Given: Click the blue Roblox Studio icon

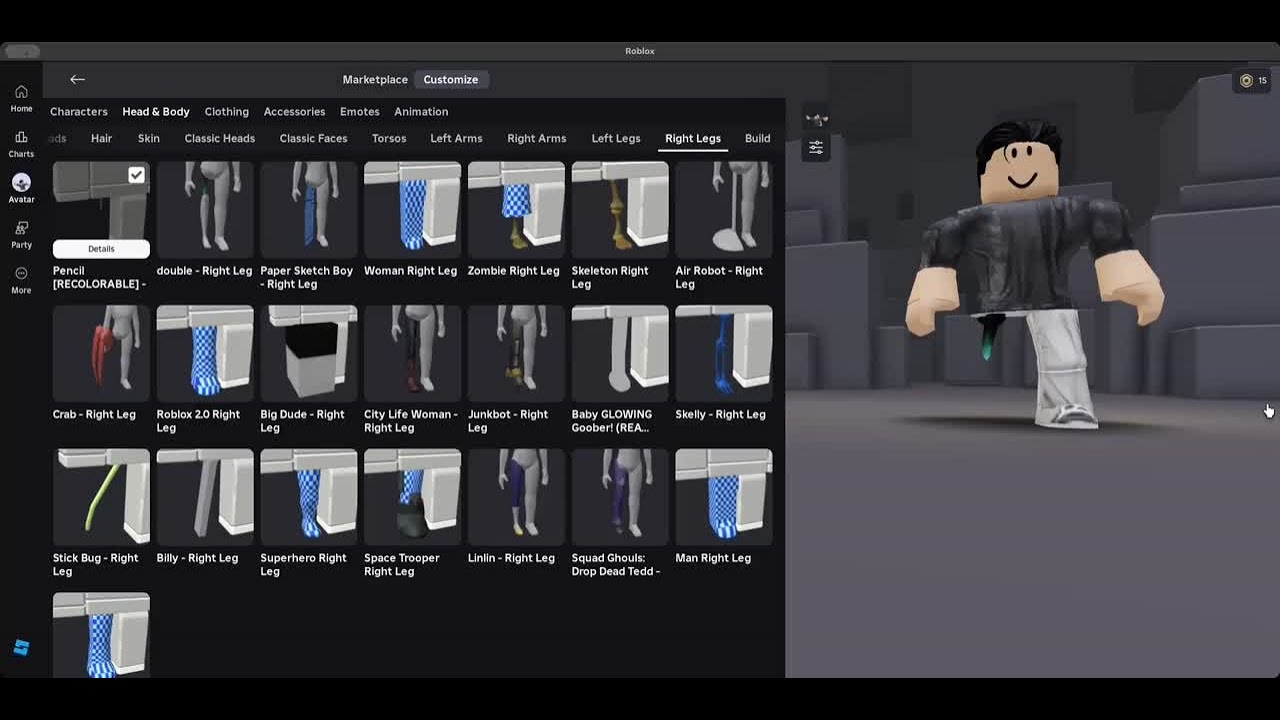Looking at the screenshot, I should click(21, 648).
